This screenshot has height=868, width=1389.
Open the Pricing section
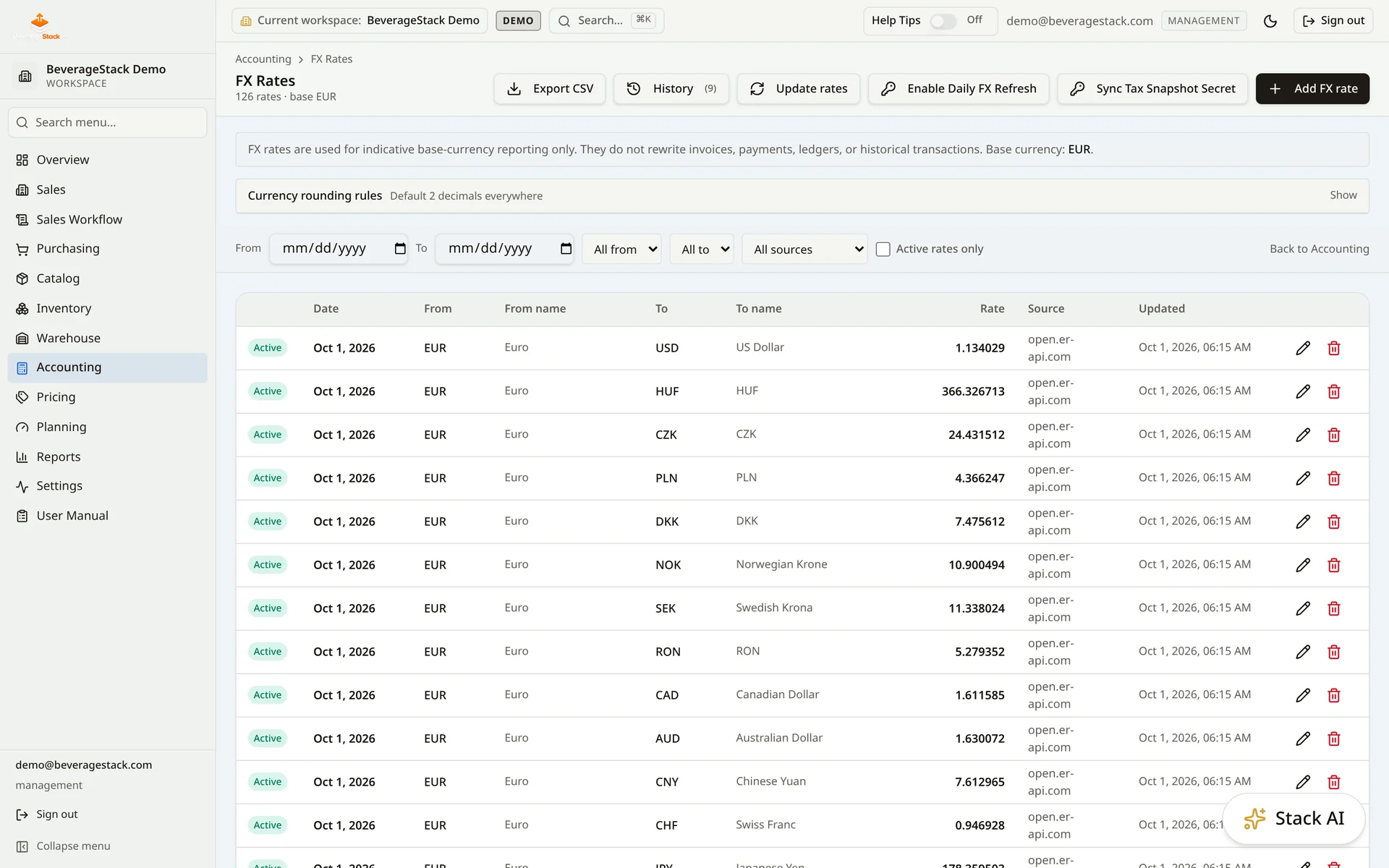(107, 397)
